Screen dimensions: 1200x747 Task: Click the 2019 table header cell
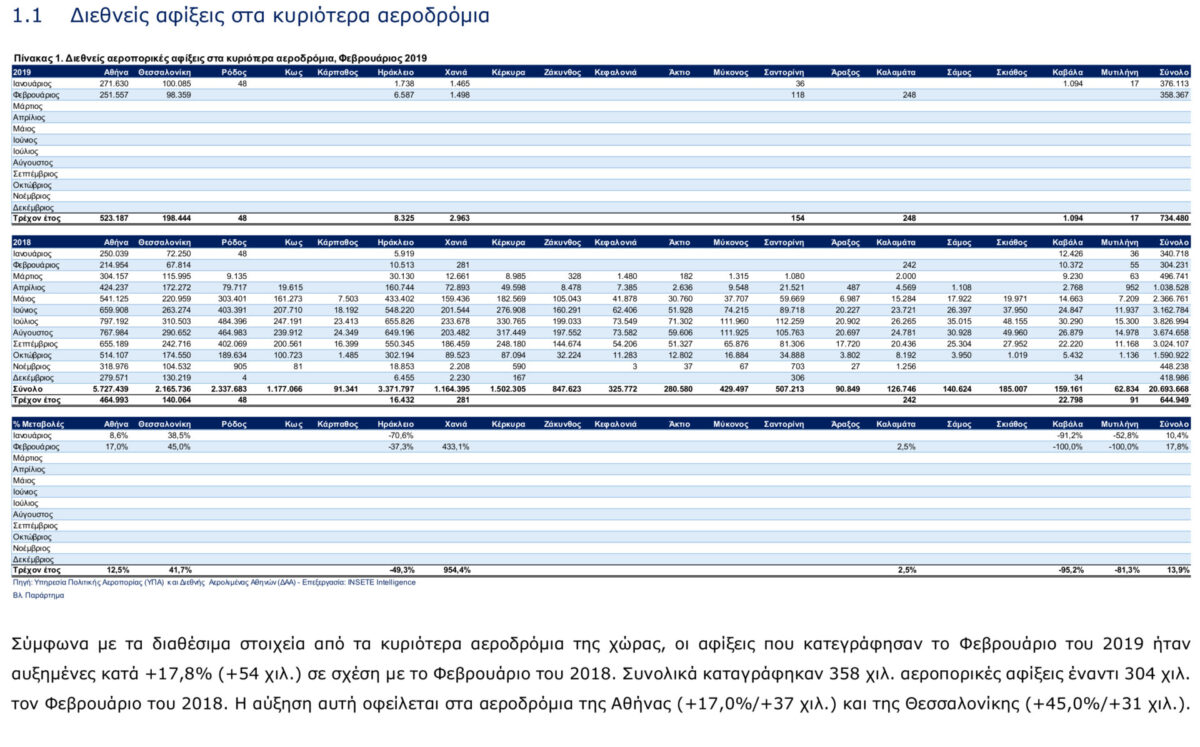[22, 73]
